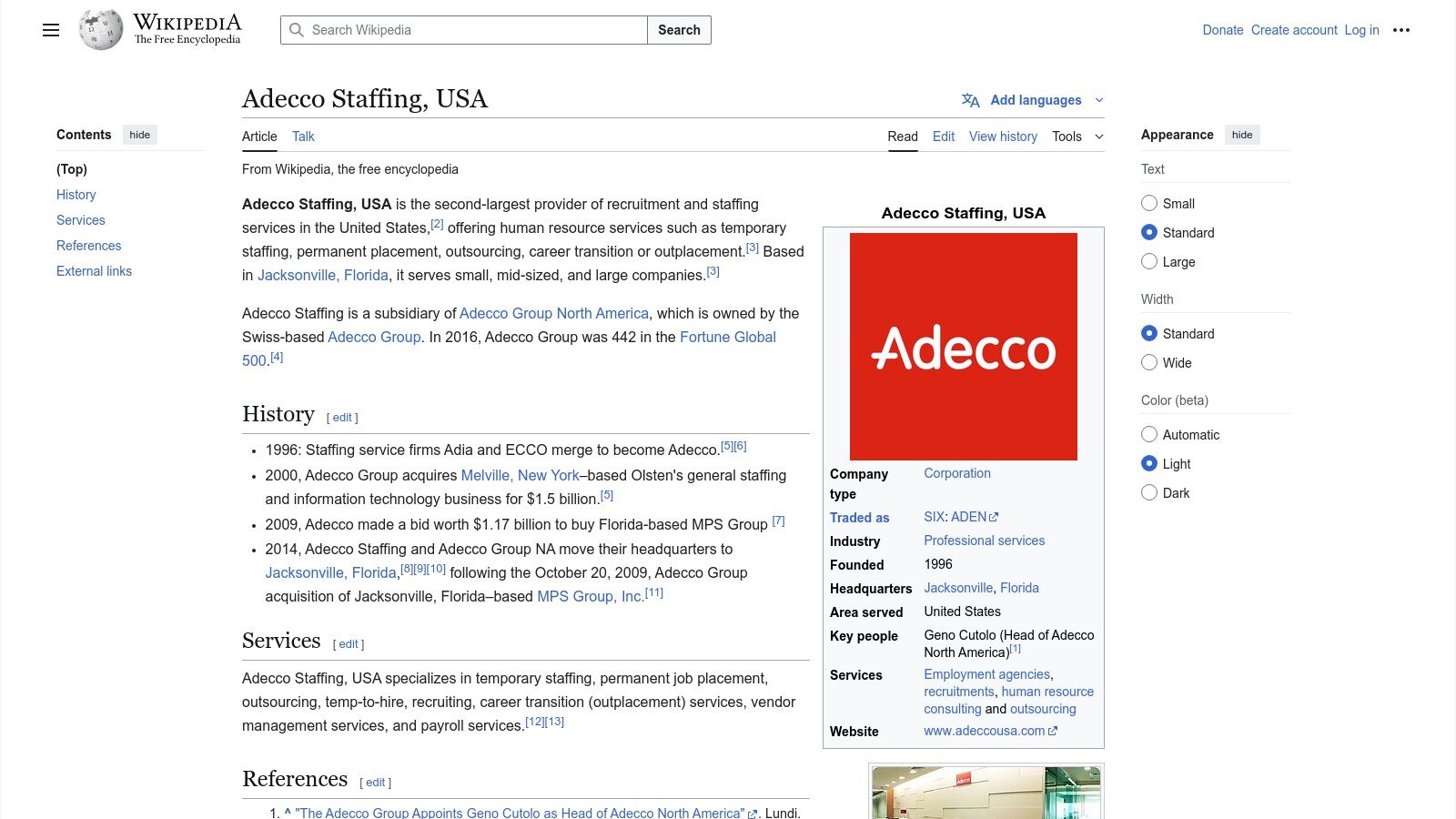Open Adecco Group North America link
The image size is (1456, 819).
[x=554, y=313]
